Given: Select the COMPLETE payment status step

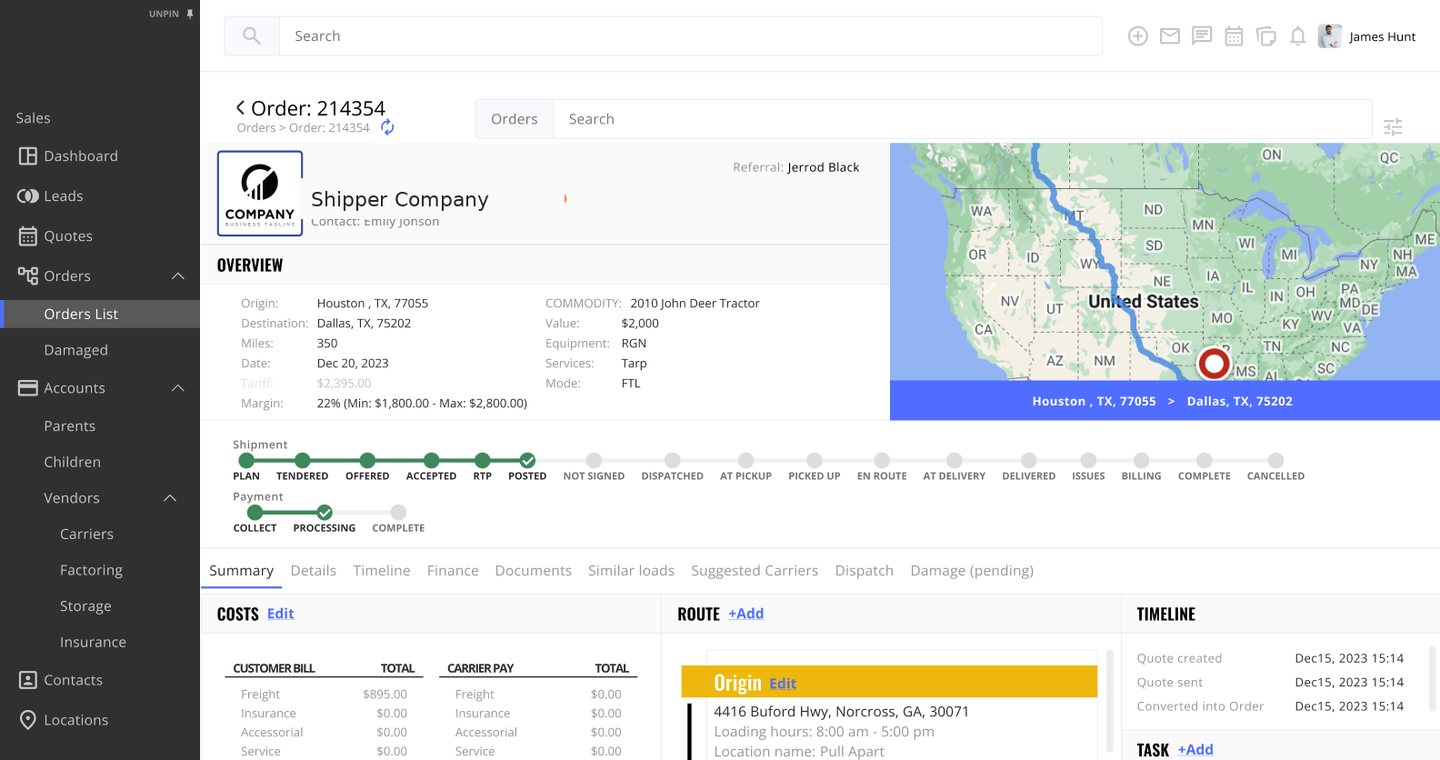Looking at the screenshot, I should [398, 519].
